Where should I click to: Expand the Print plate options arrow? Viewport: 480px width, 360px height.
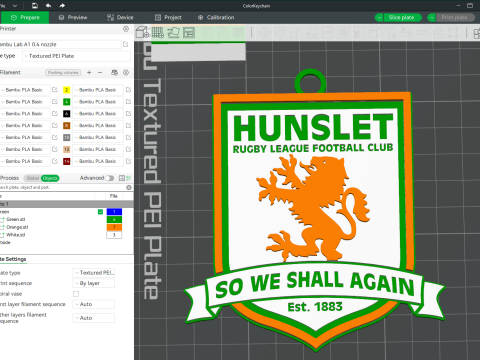click(432, 17)
